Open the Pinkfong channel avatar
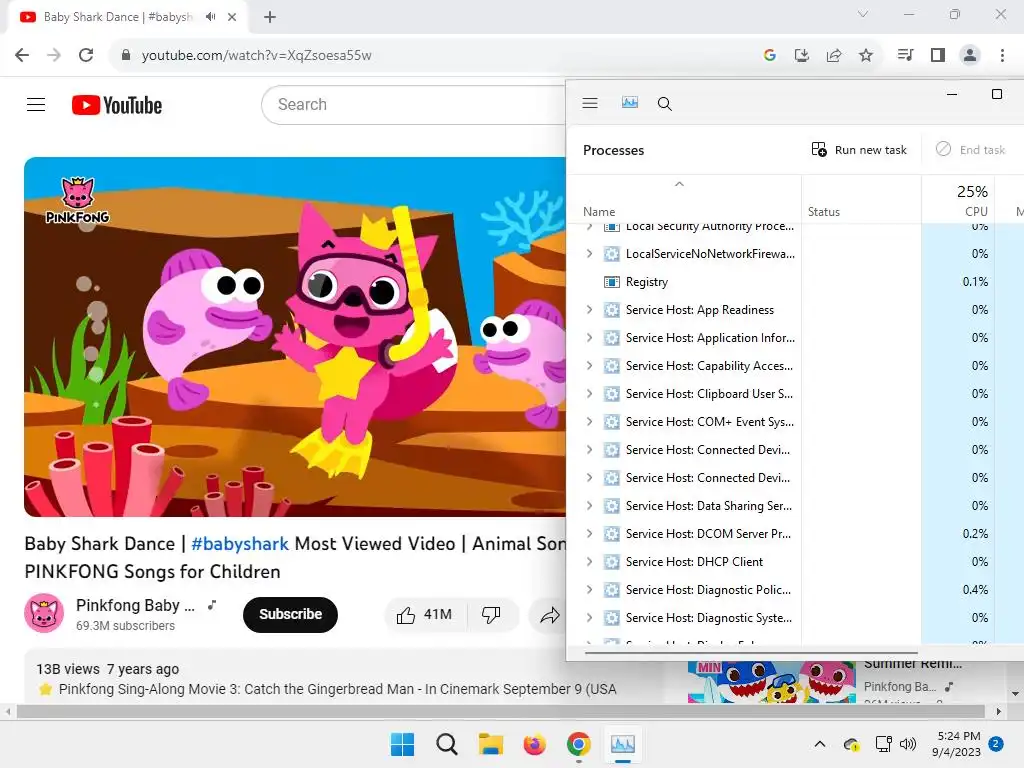 point(44,613)
